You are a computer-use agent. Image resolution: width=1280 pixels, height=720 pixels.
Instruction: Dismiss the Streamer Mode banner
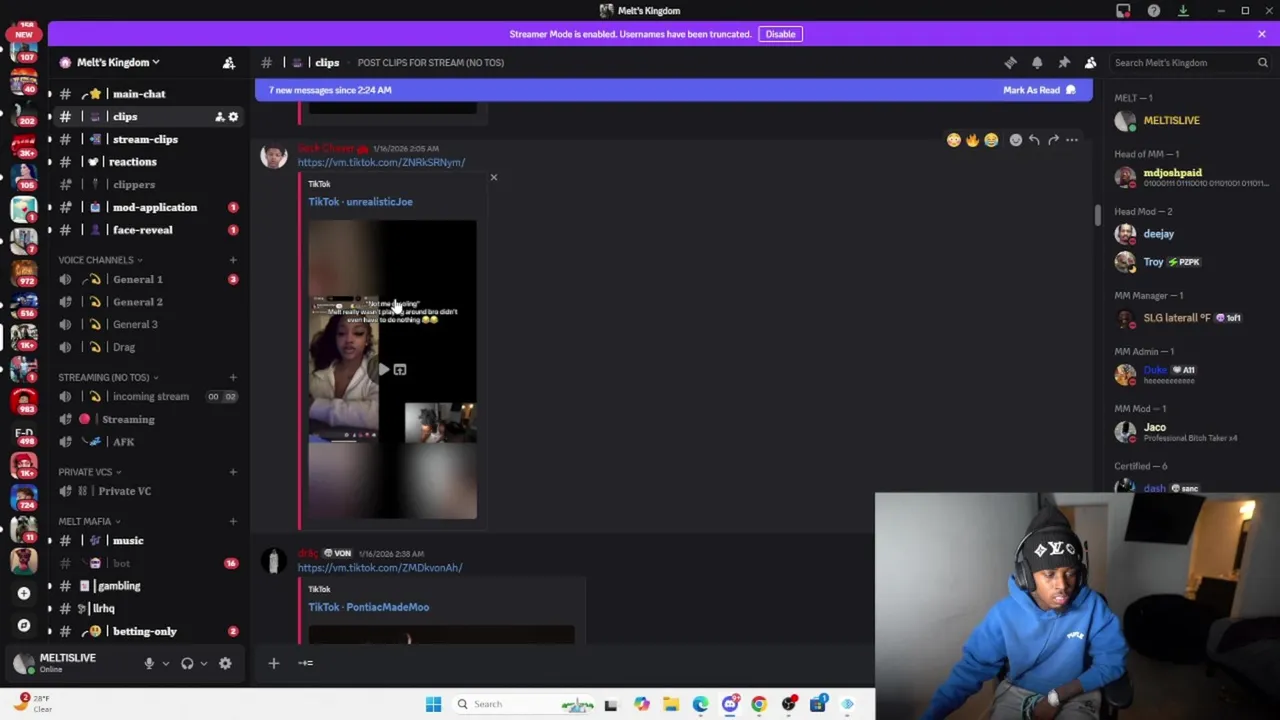click(1262, 34)
